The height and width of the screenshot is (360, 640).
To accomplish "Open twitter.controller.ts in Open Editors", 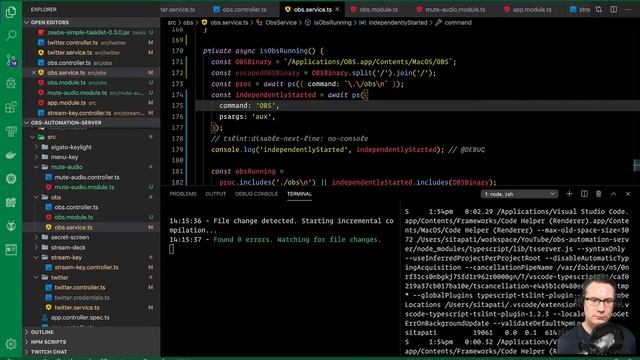I will 91,42.
